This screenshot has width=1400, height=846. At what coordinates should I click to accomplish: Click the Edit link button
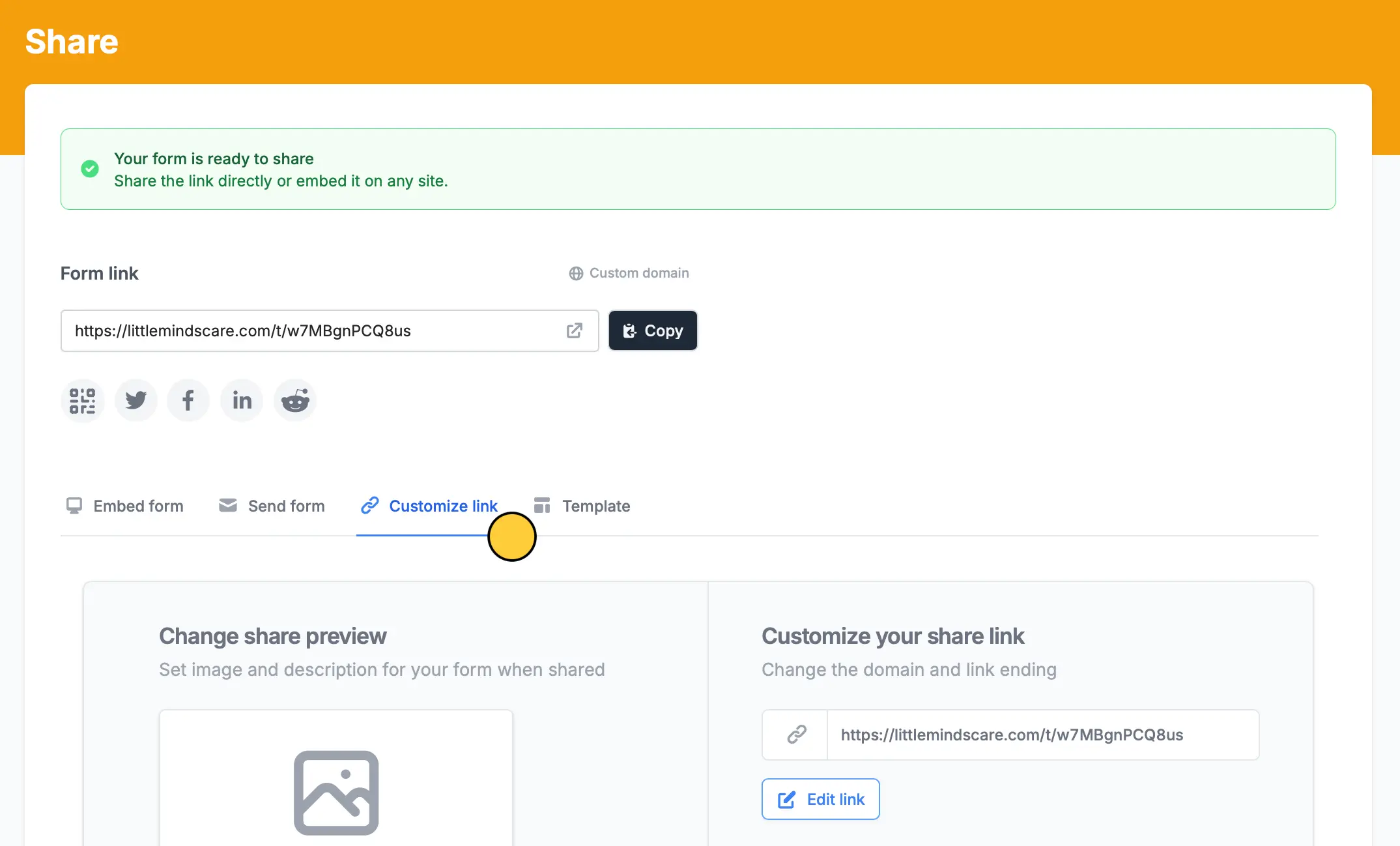point(820,799)
